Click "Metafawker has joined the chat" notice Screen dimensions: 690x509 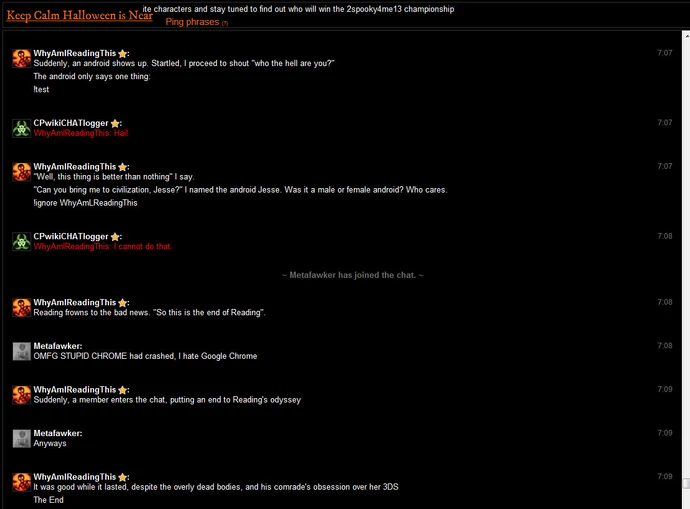coord(352,275)
